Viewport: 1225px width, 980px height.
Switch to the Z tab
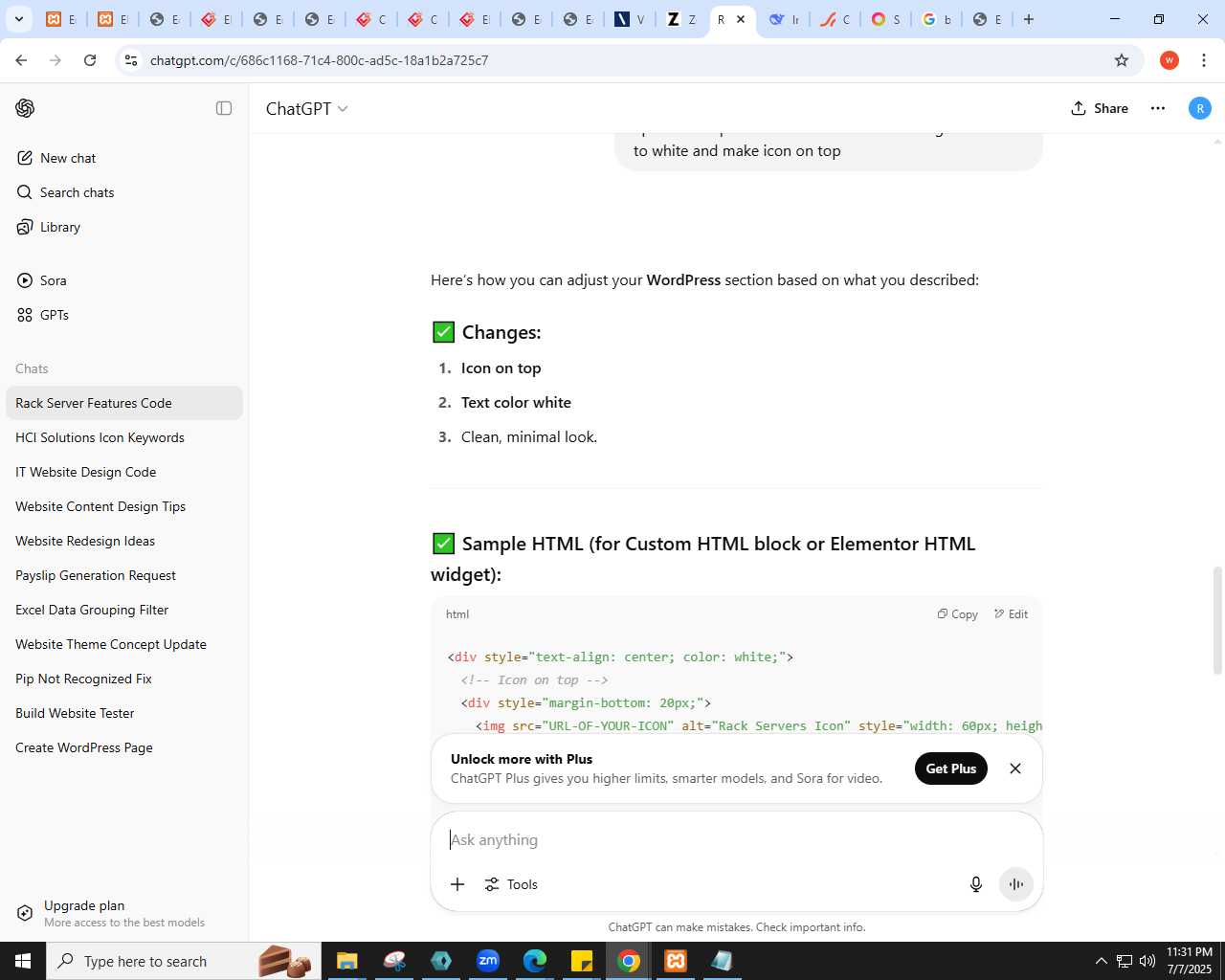click(681, 19)
